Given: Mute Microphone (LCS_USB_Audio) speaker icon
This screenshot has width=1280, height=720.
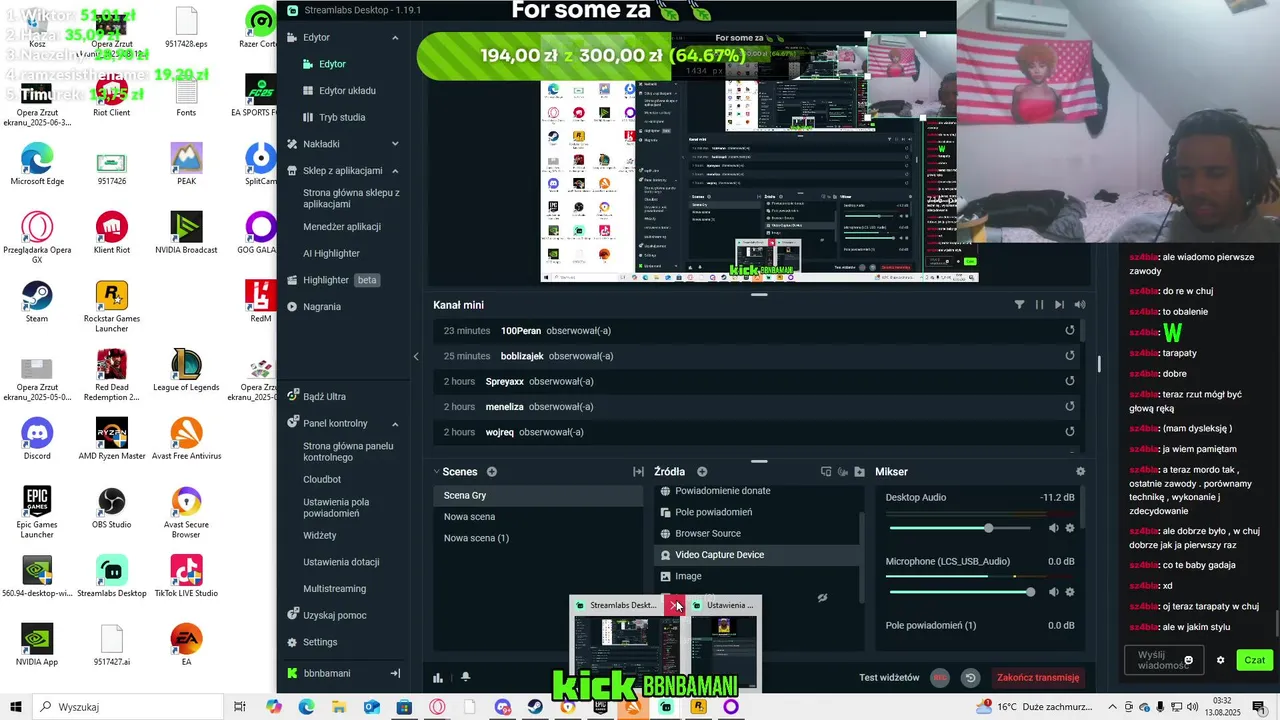Looking at the screenshot, I should [1053, 592].
